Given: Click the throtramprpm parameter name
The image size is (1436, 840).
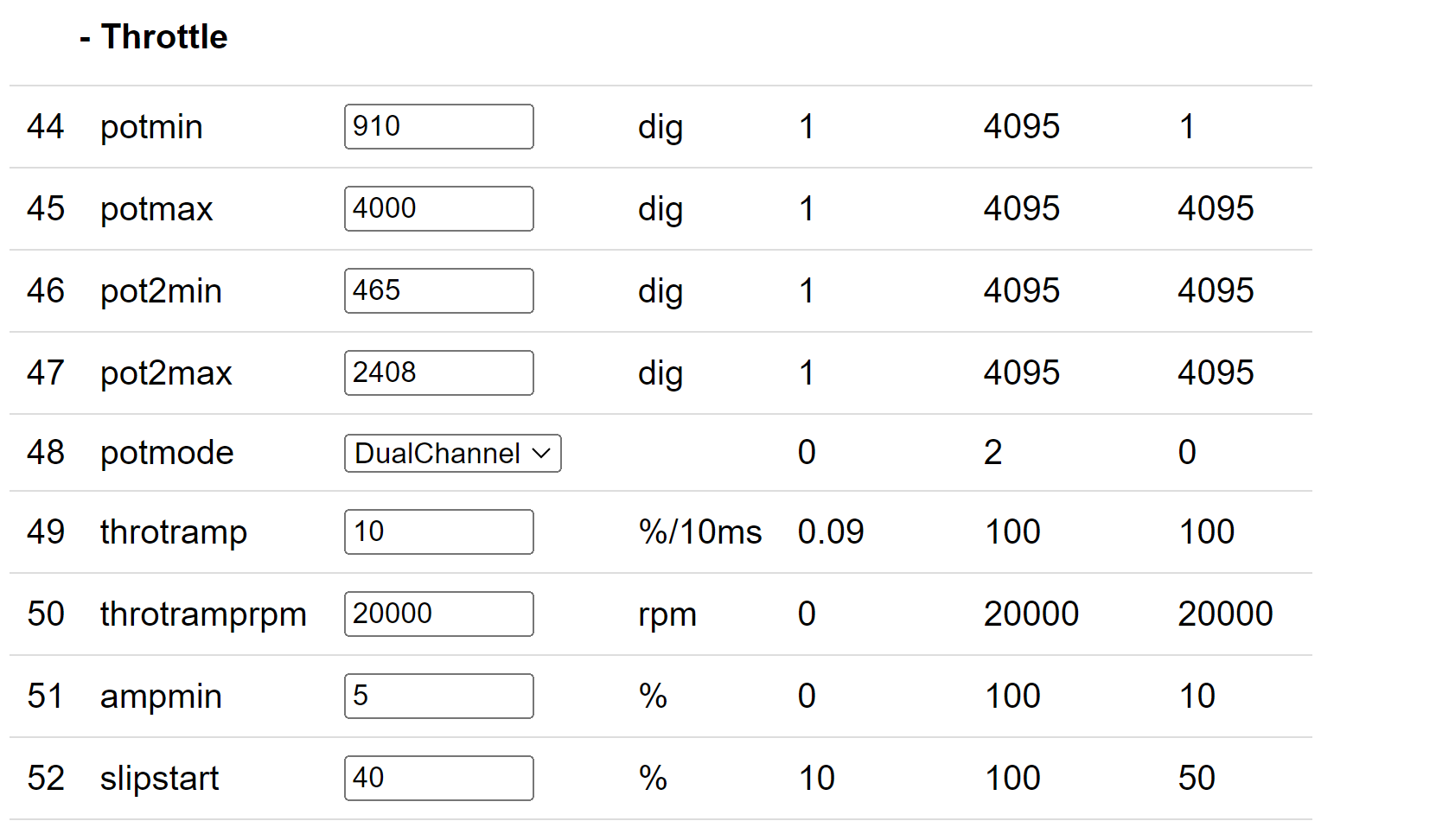Looking at the screenshot, I should (x=203, y=614).
